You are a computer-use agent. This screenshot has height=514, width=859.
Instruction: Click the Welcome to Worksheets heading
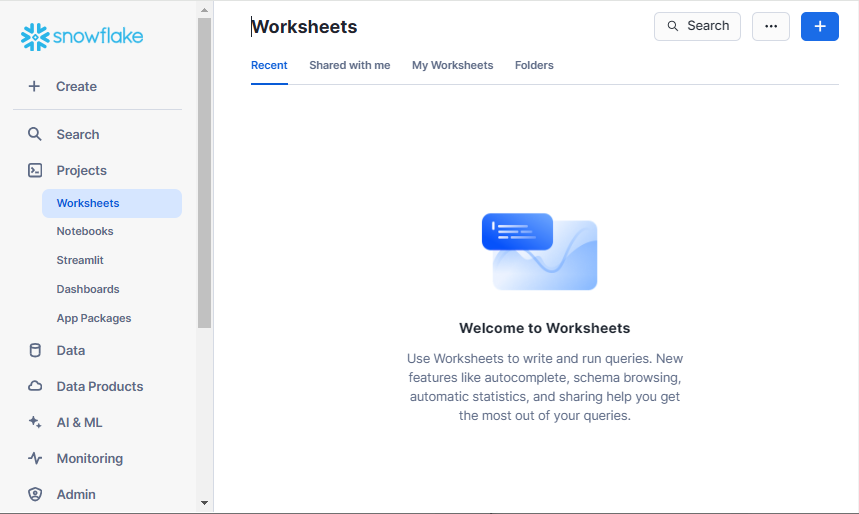point(545,328)
